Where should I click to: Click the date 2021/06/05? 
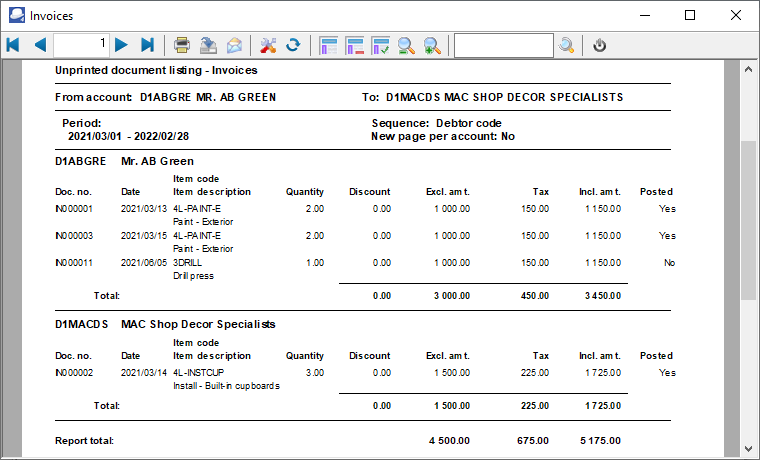point(144,263)
